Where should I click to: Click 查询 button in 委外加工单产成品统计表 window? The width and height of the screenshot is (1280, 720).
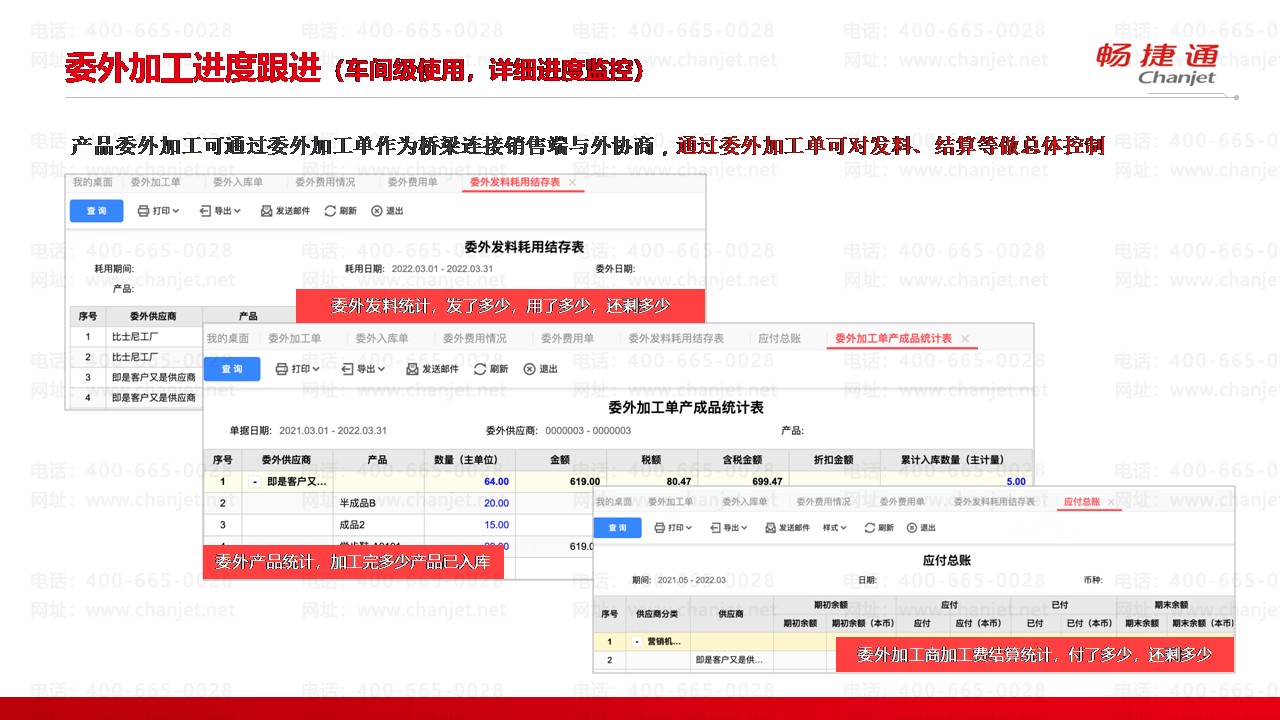(232, 369)
